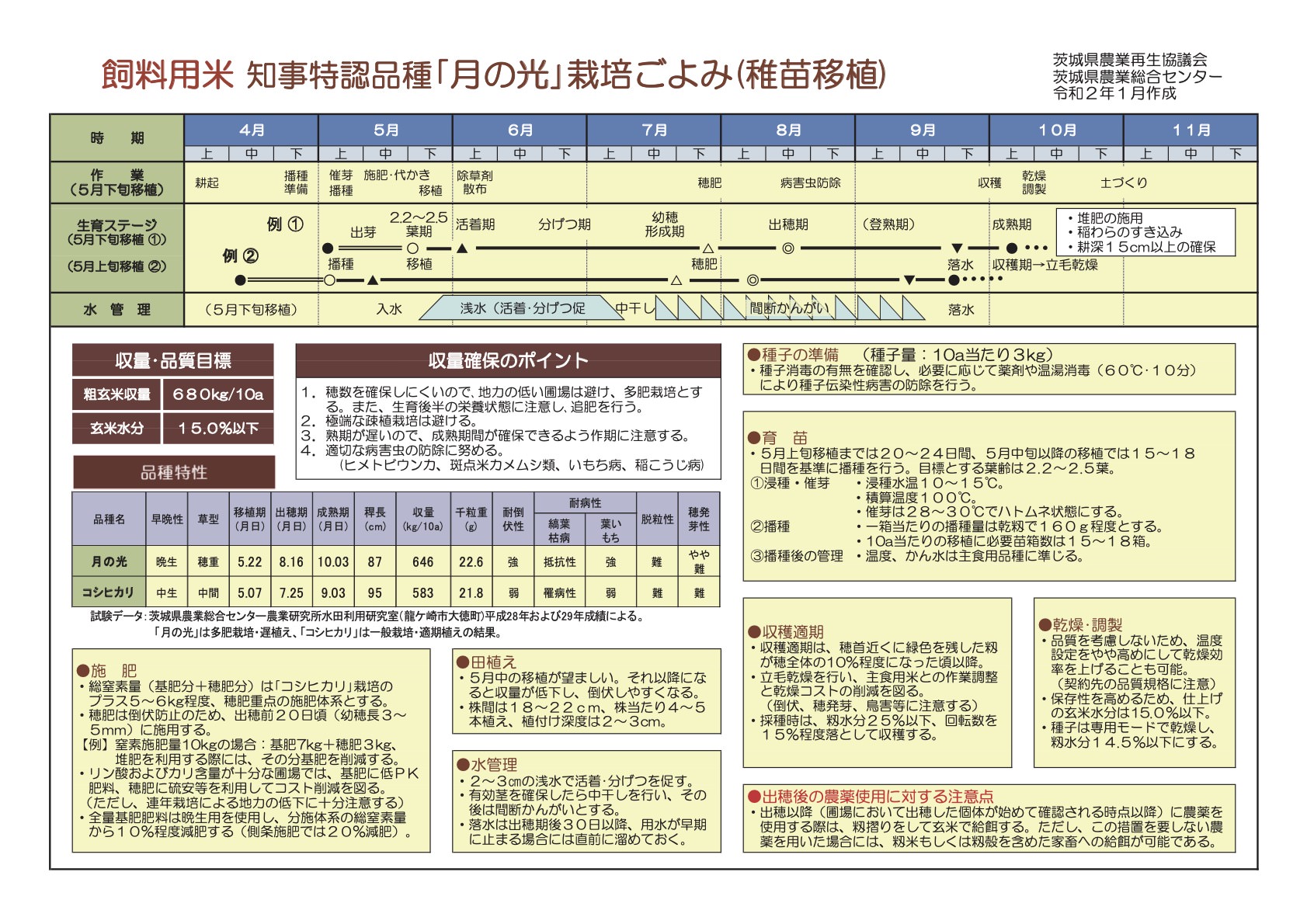This screenshot has width=1307, height=924.
Task: Click the 堆肥の施用 bullet in the boxed note
Action: click(x=1105, y=218)
